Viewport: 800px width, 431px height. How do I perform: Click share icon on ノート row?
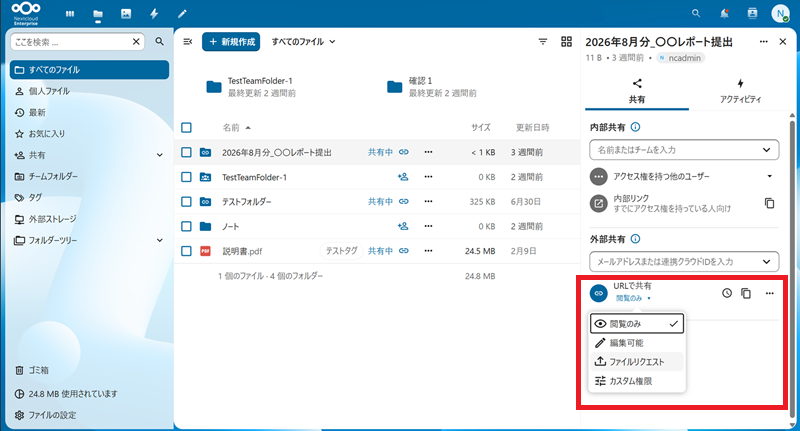(x=403, y=226)
